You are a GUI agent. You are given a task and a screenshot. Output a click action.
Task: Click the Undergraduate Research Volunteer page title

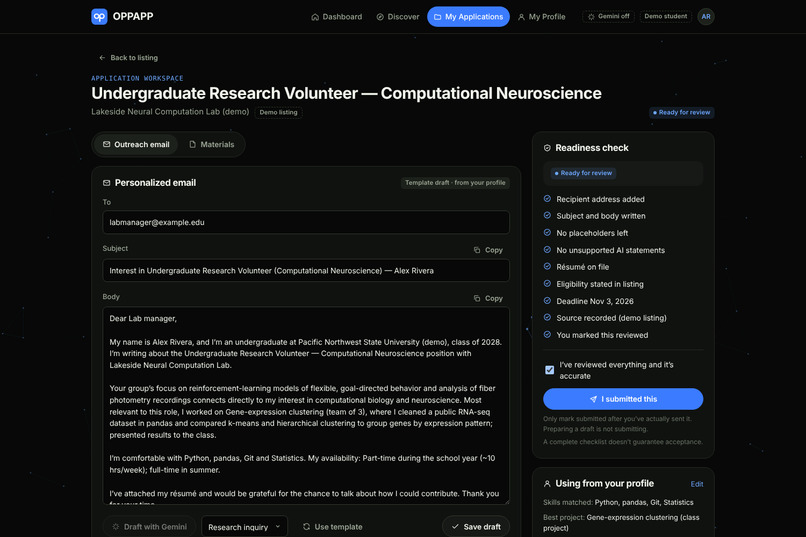(x=346, y=94)
